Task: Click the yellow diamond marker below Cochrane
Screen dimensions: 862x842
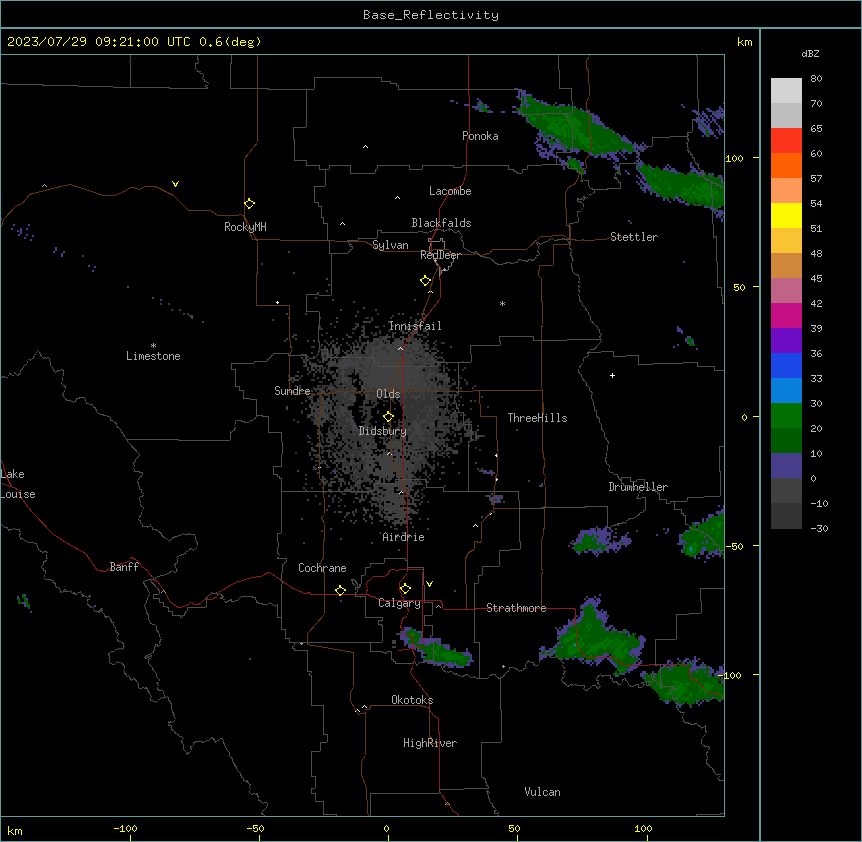Action: [340, 590]
